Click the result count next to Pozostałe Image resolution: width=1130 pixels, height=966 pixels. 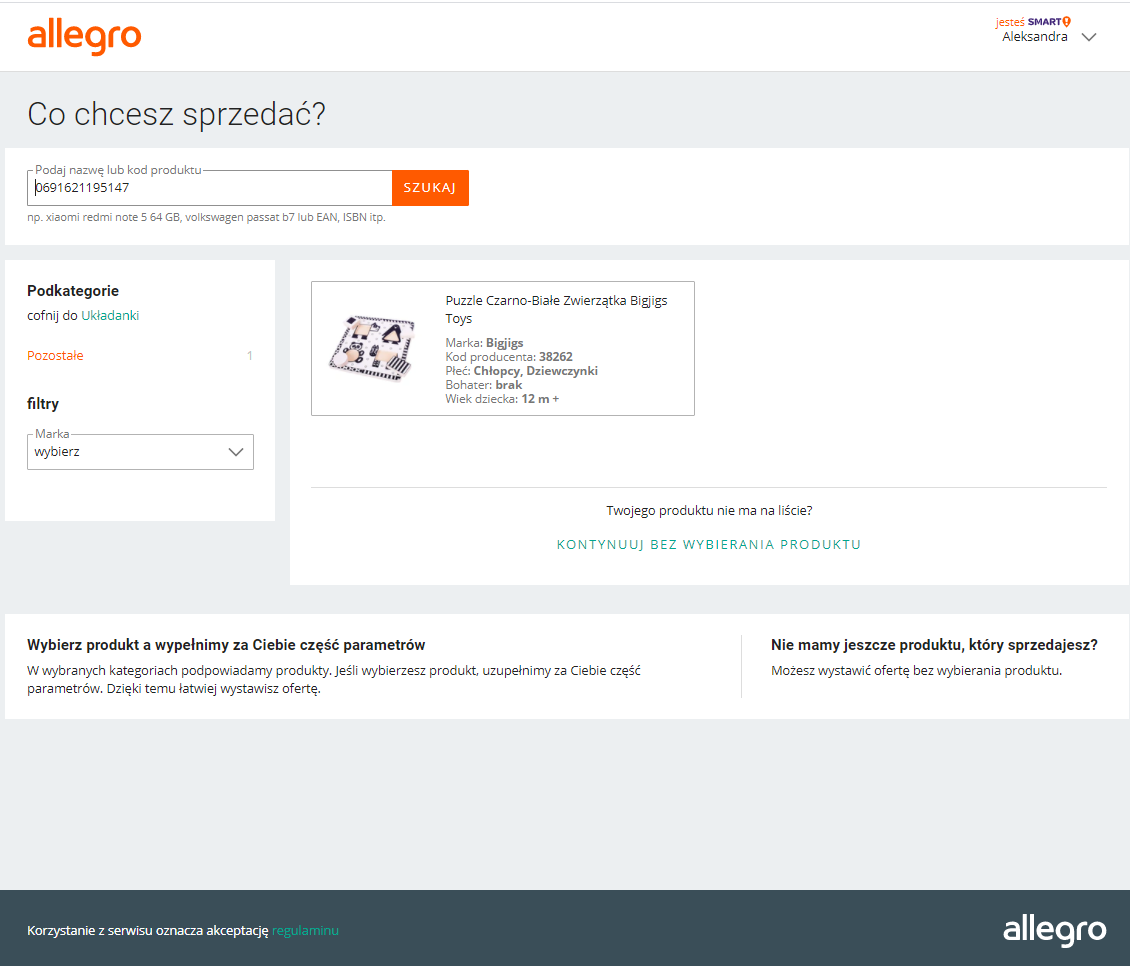point(250,355)
